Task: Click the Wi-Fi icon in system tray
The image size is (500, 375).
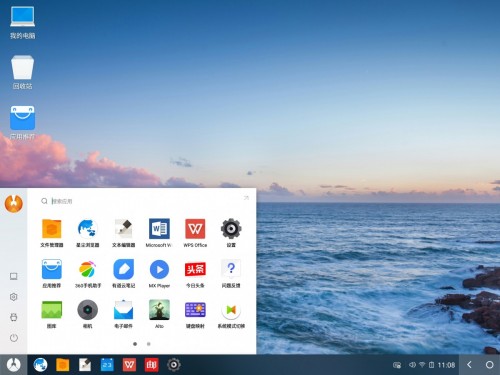Action: (422, 365)
